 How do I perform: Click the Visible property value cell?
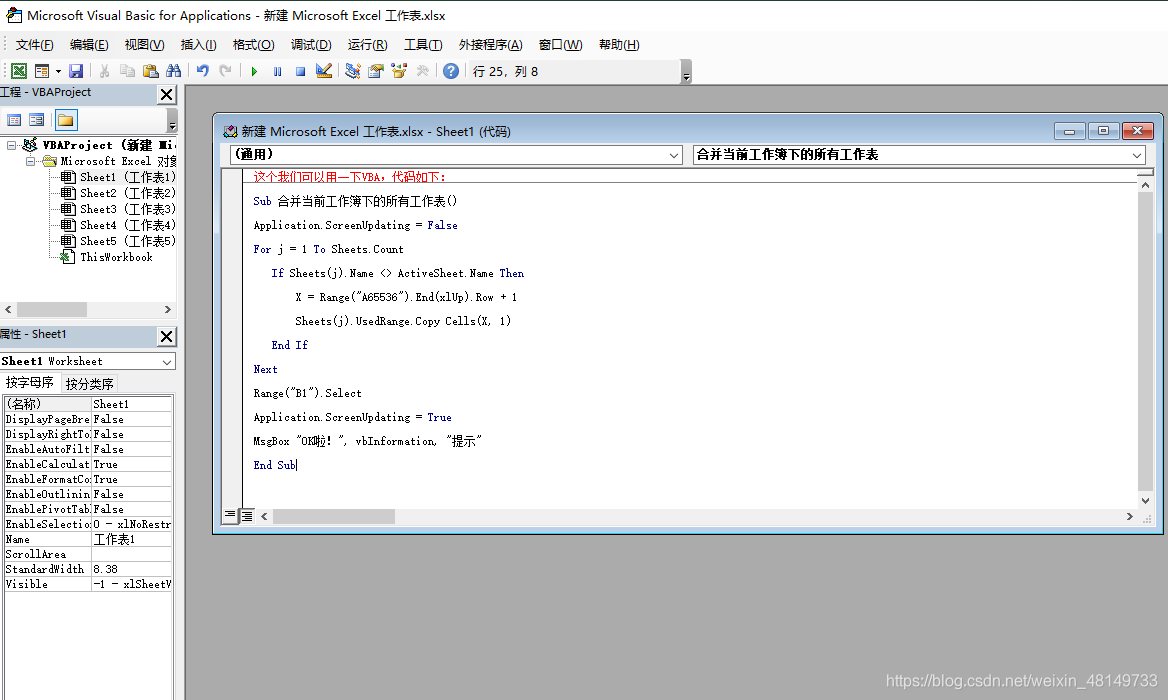pyautogui.click(x=132, y=584)
